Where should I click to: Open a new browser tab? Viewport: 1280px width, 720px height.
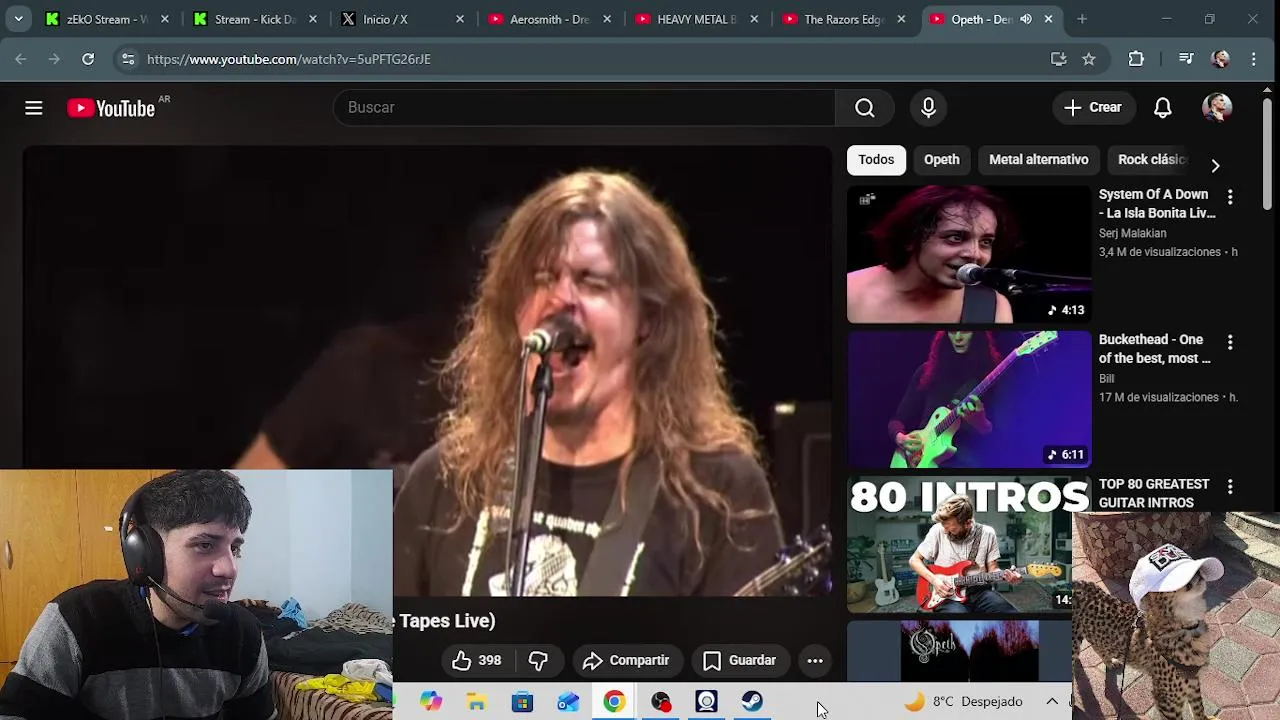click(1082, 19)
